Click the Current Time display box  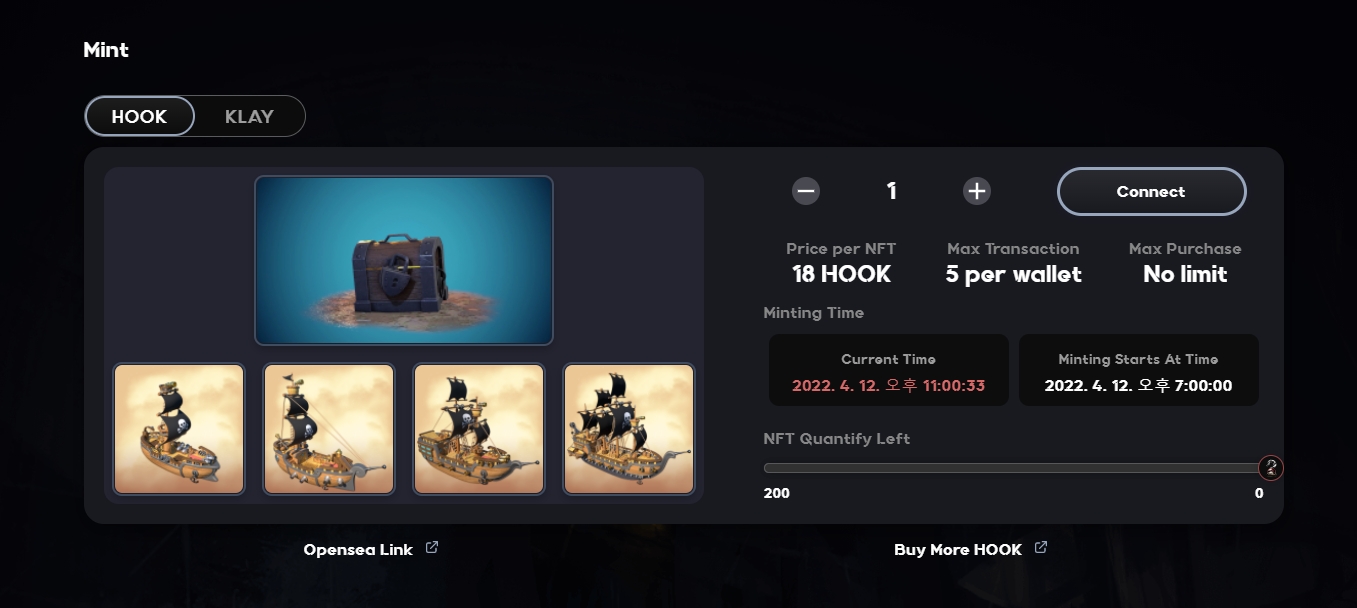point(889,370)
